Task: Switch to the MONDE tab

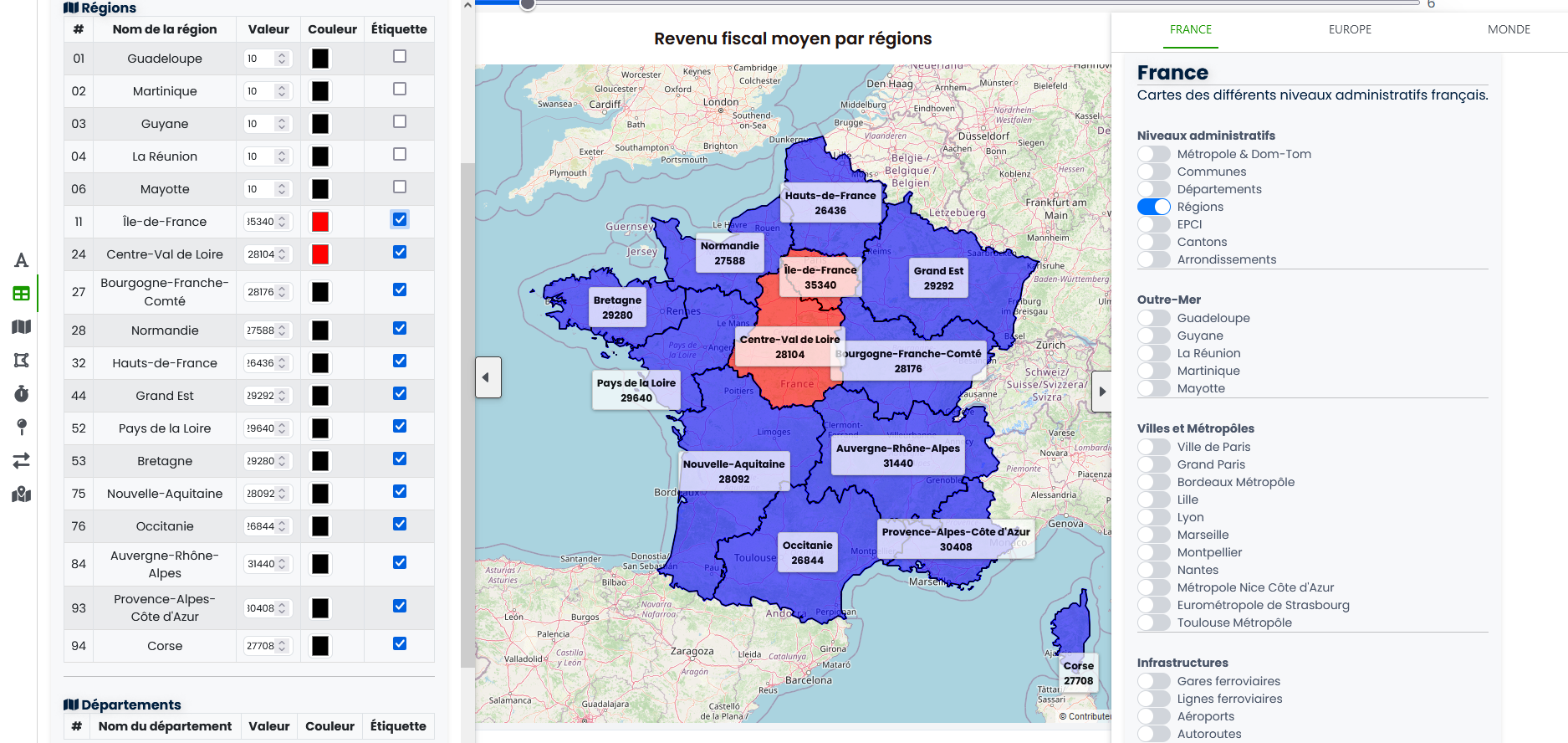Action: [x=1509, y=29]
